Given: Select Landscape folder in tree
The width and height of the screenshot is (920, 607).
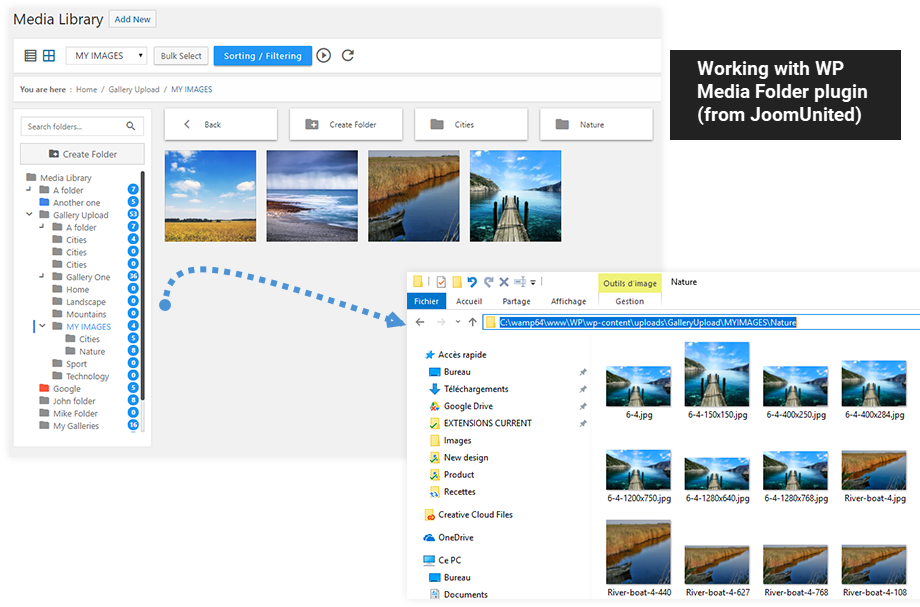Looking at the screenshot, I should pos(86,302).
